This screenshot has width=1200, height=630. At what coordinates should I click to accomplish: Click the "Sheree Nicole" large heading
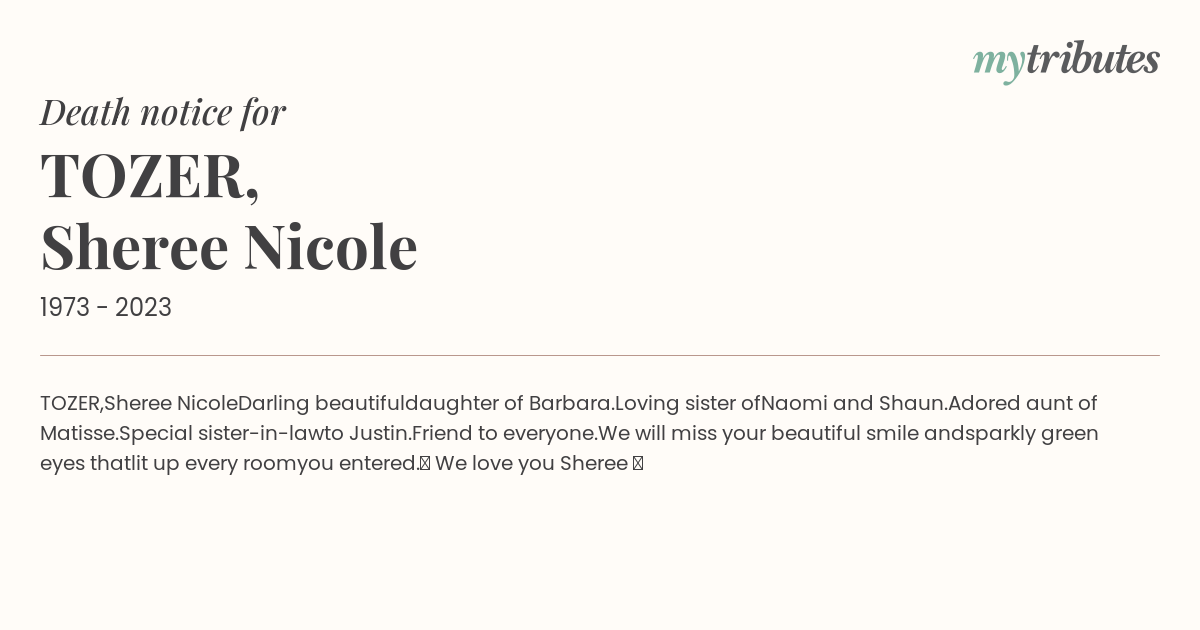coord(229,246)
